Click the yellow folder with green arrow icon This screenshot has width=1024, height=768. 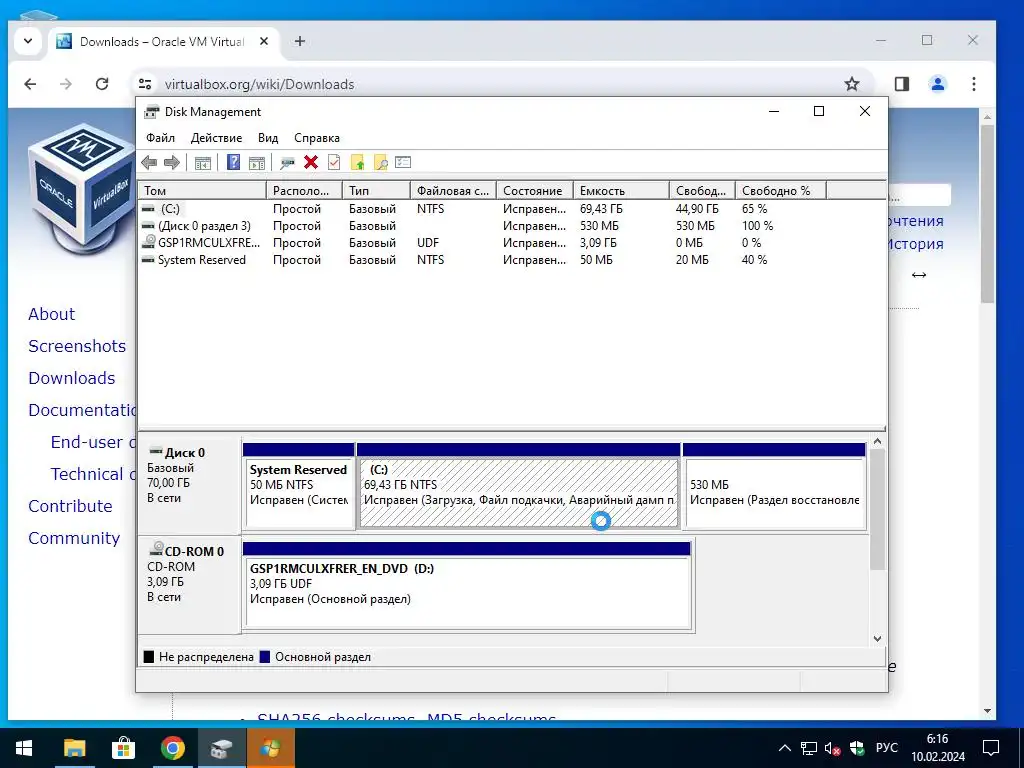357,163
